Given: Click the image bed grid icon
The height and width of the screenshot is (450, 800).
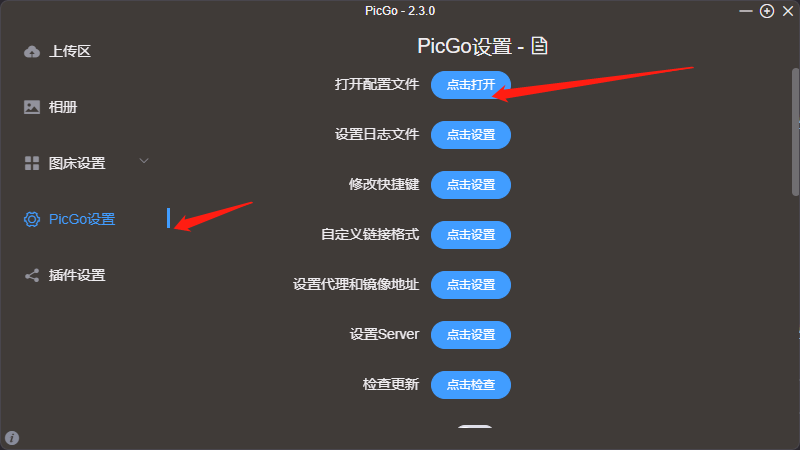Looking at the screenshot, I should [x=32, y=163].
